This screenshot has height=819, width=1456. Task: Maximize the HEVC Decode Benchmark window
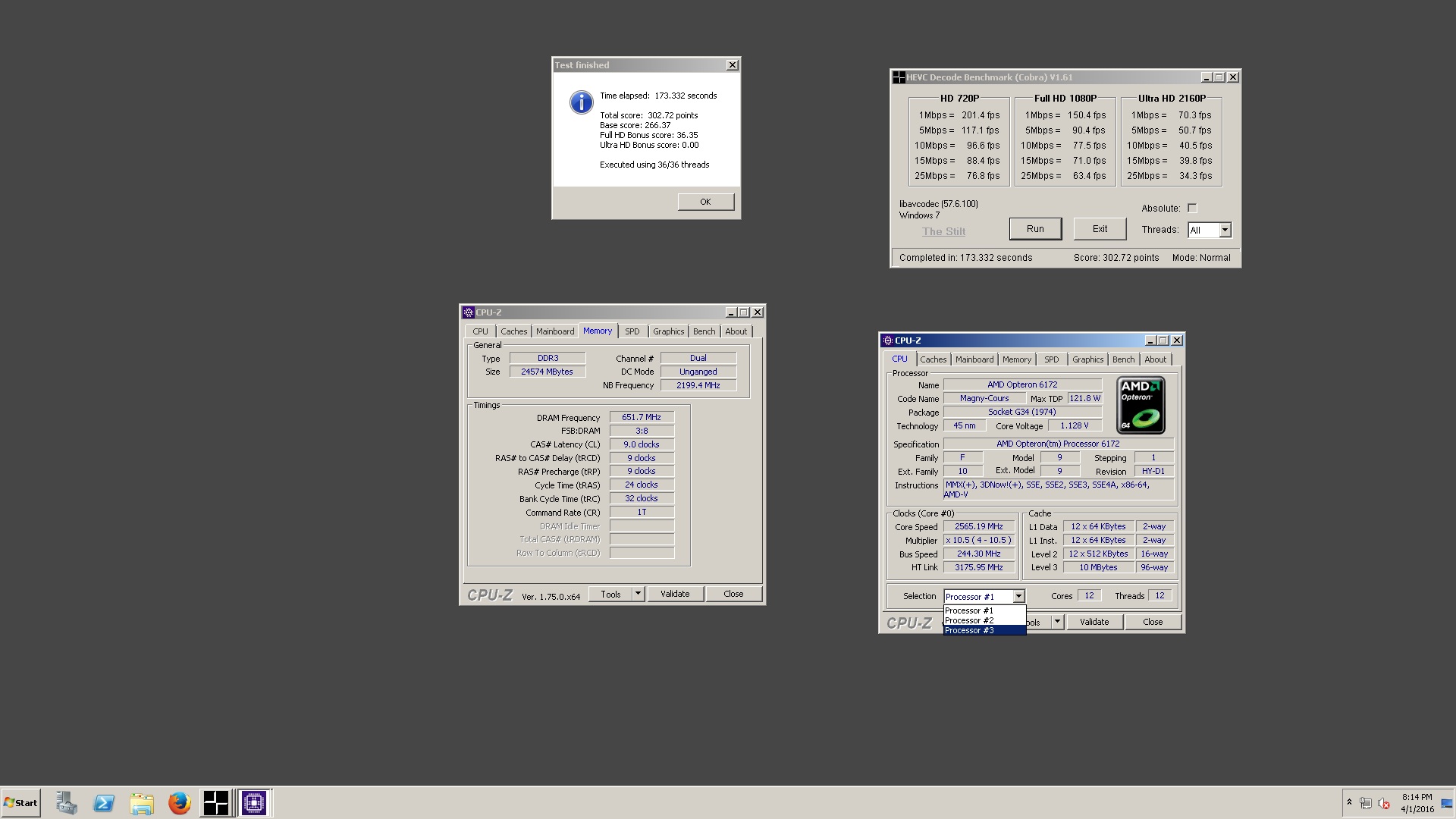[x=1219, y=77]
